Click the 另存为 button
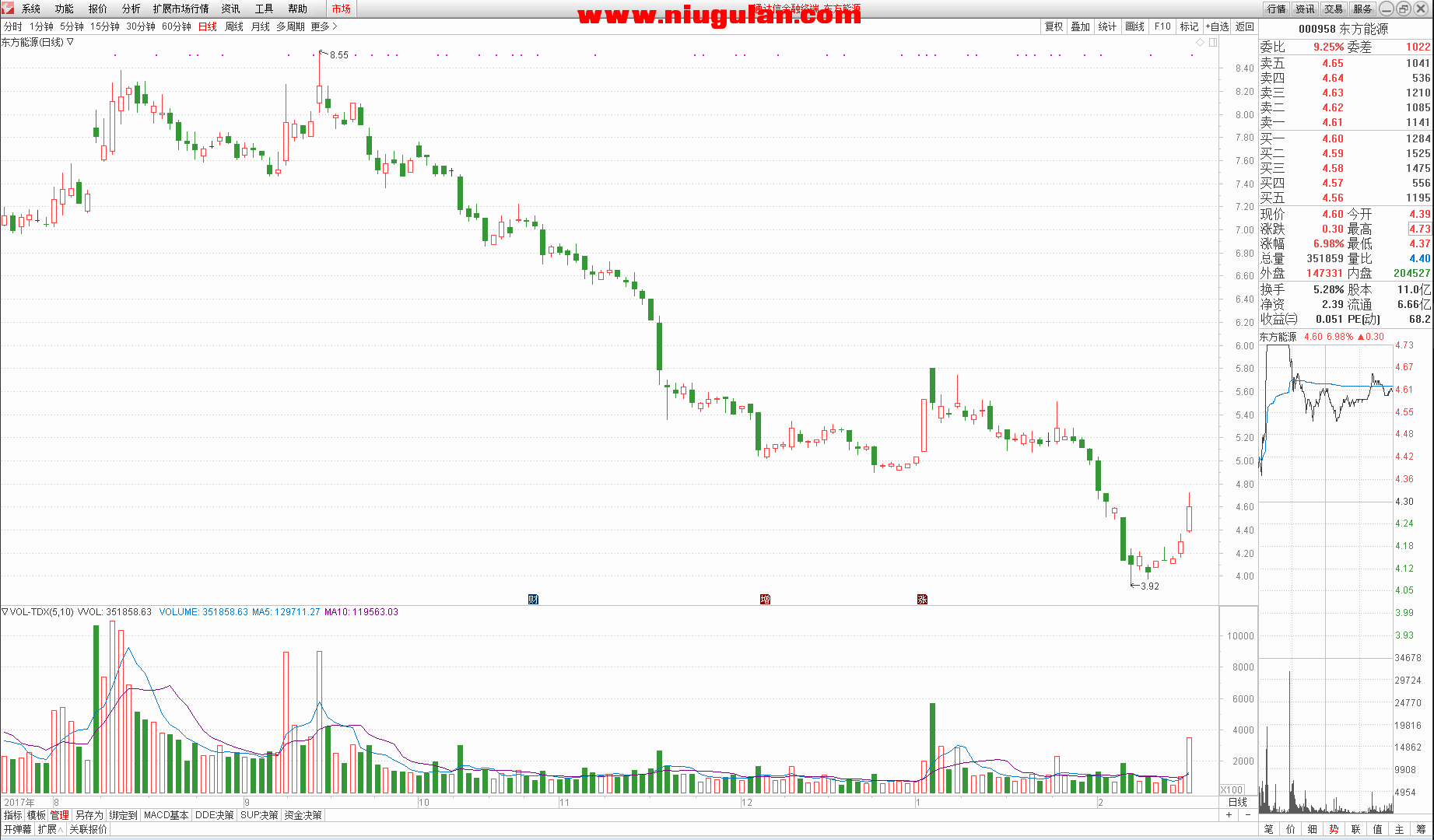 (x=89, y=815)
